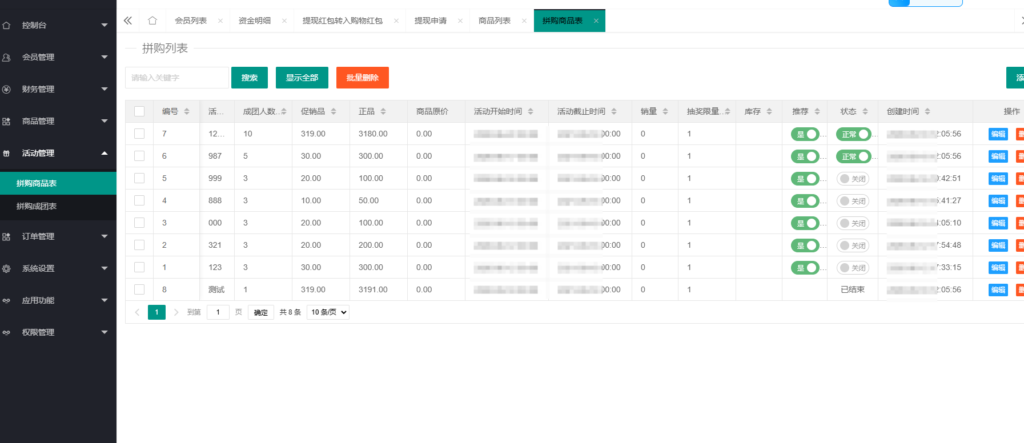This screenshot has width=1024, height=443.
Task: Click 编辑 button for row 7
Action: tap(998, 134)
